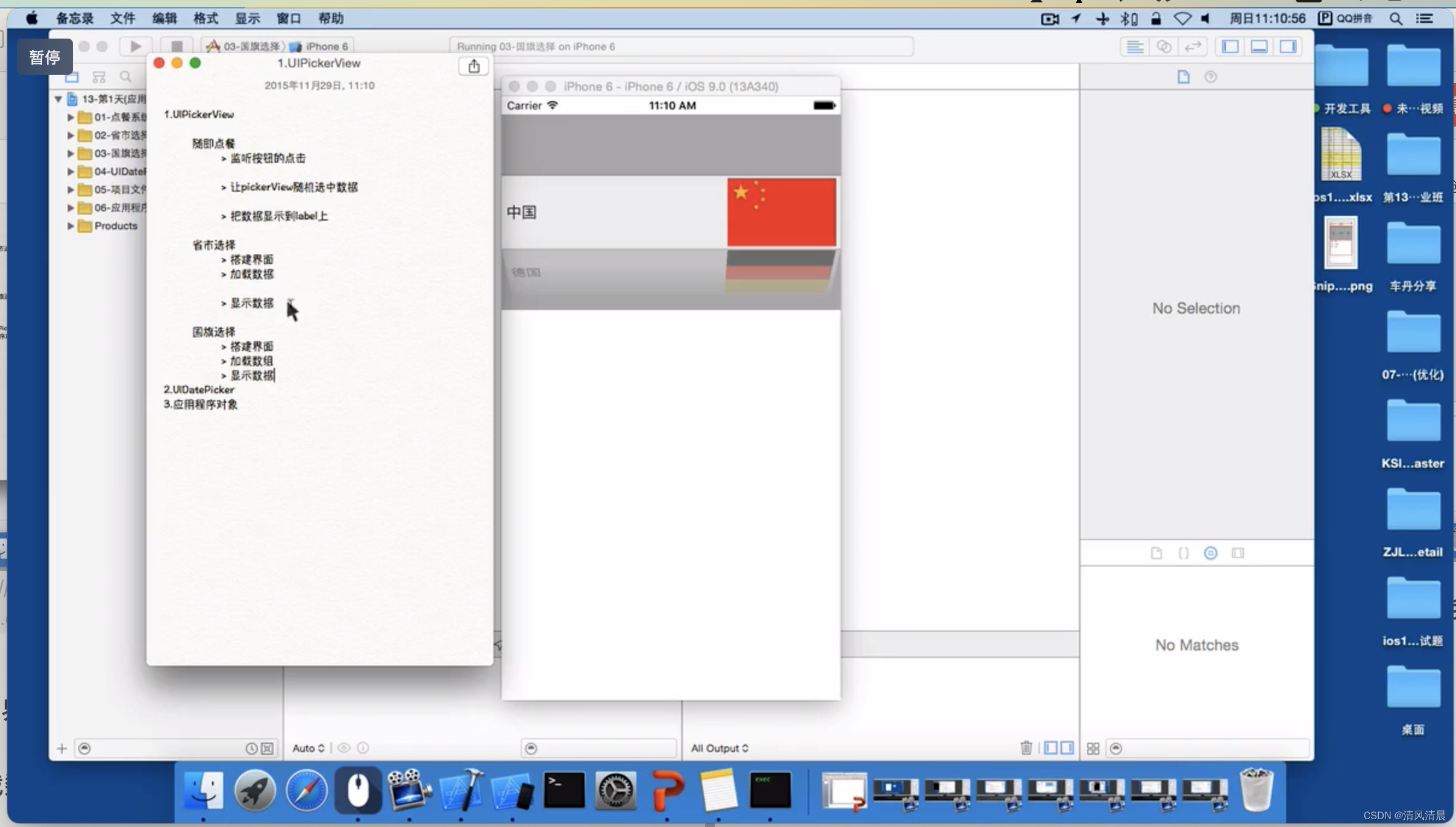
Task: Open the 窗口 menu
Action: point(289,19)
